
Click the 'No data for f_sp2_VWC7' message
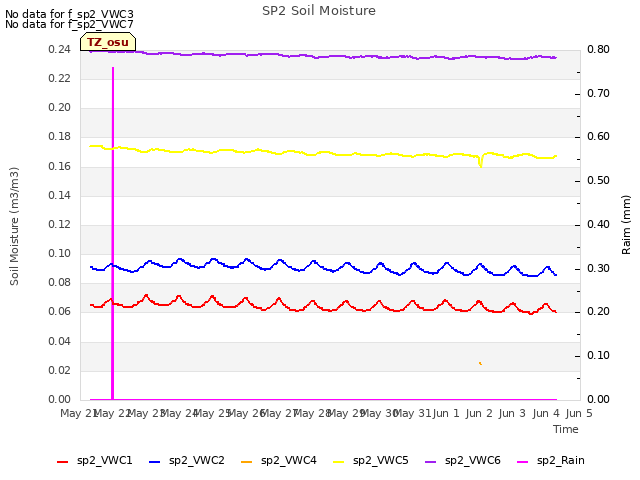pyautogui.click(x=69, y=24)
